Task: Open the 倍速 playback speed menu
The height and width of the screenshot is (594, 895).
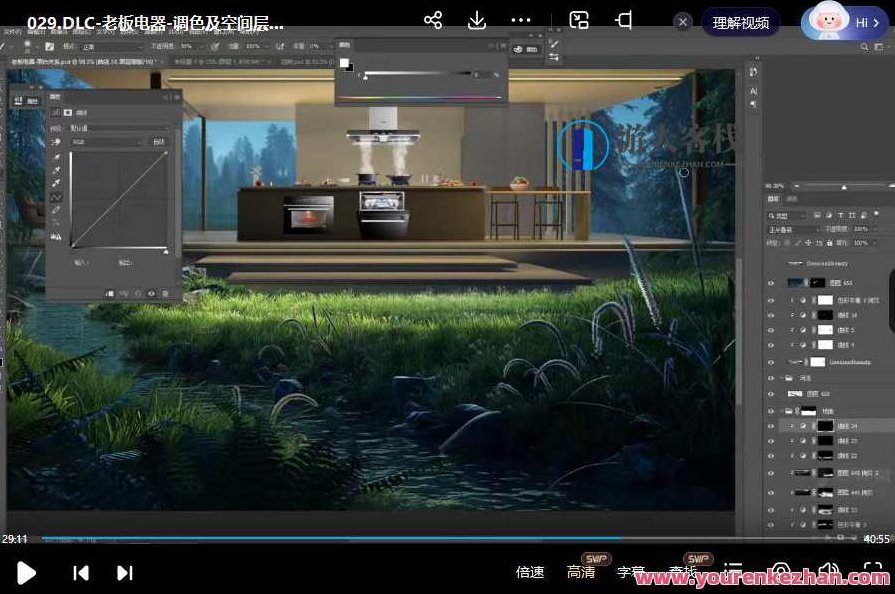Action: point(530,573)
